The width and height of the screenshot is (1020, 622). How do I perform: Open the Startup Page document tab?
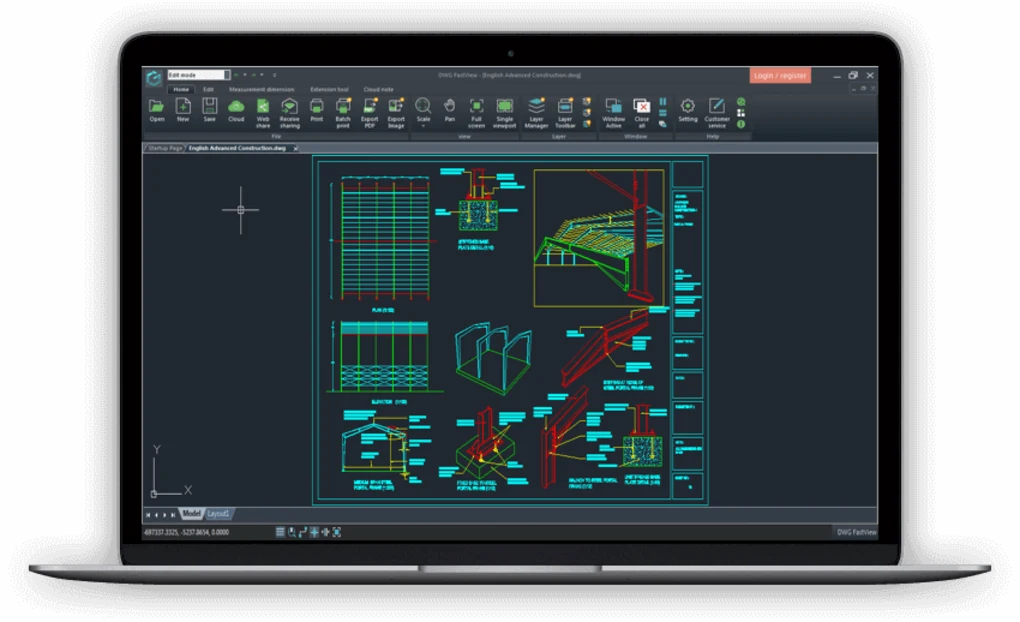[165, 148]
